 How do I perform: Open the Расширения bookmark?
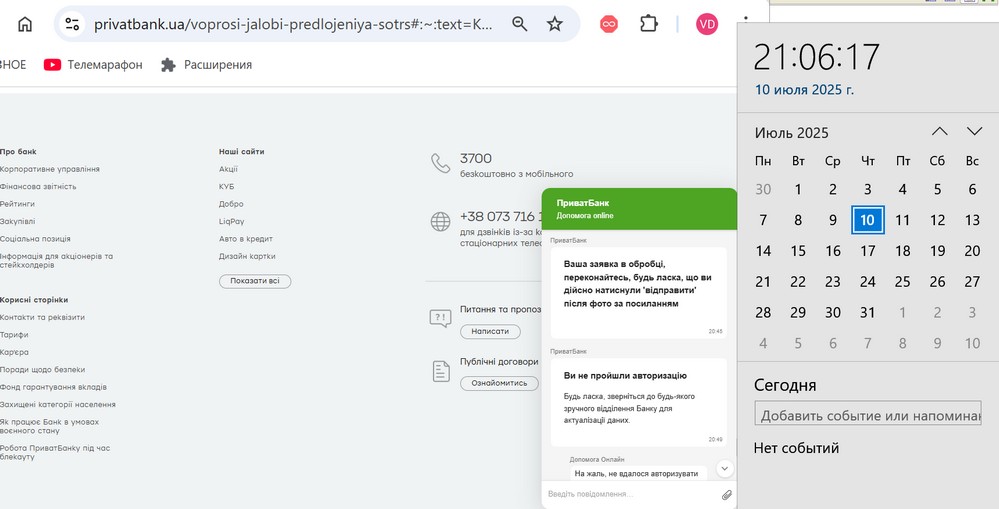pos(206,64)
